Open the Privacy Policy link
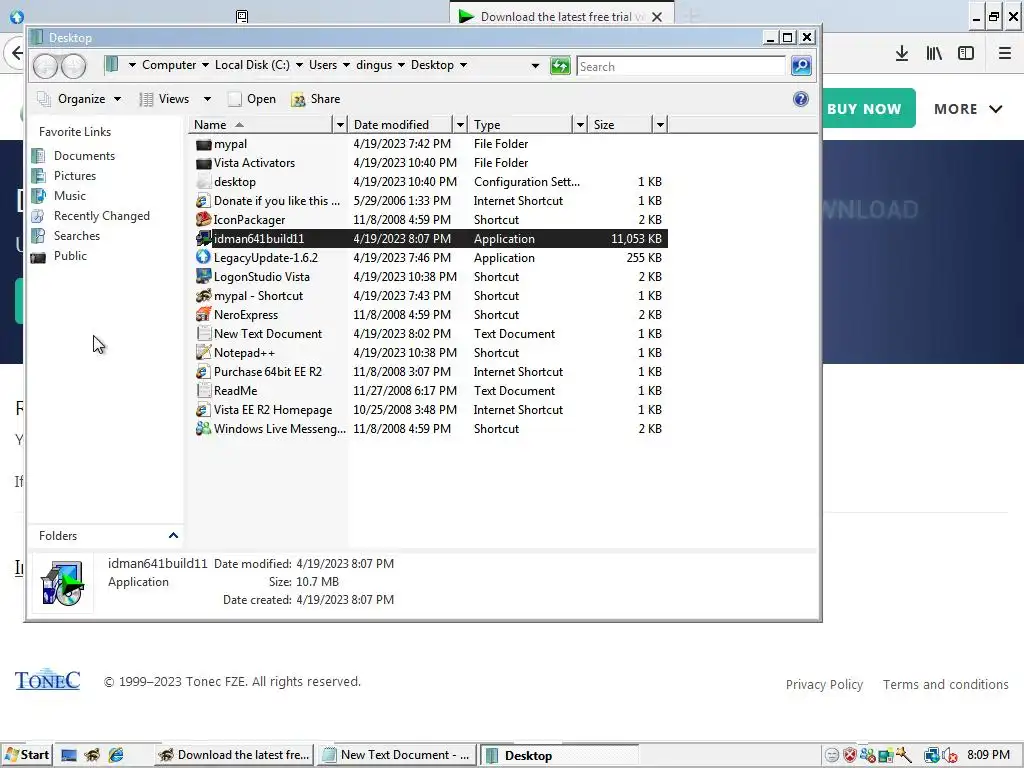Viewport: 1024px width, 768px height. tap(824, 685)
